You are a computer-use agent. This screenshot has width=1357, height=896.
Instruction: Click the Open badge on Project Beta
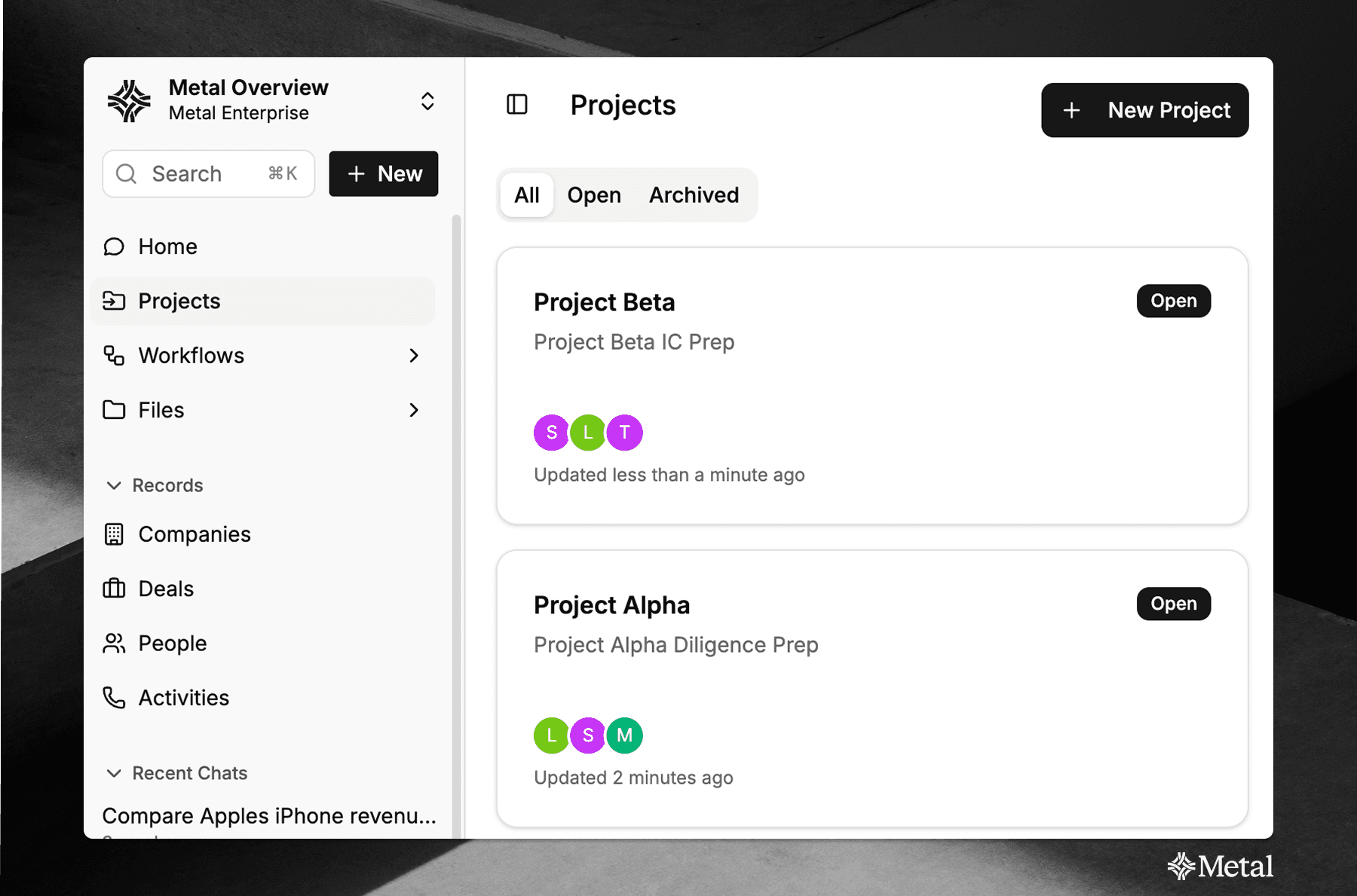[x=1173, y=301]
